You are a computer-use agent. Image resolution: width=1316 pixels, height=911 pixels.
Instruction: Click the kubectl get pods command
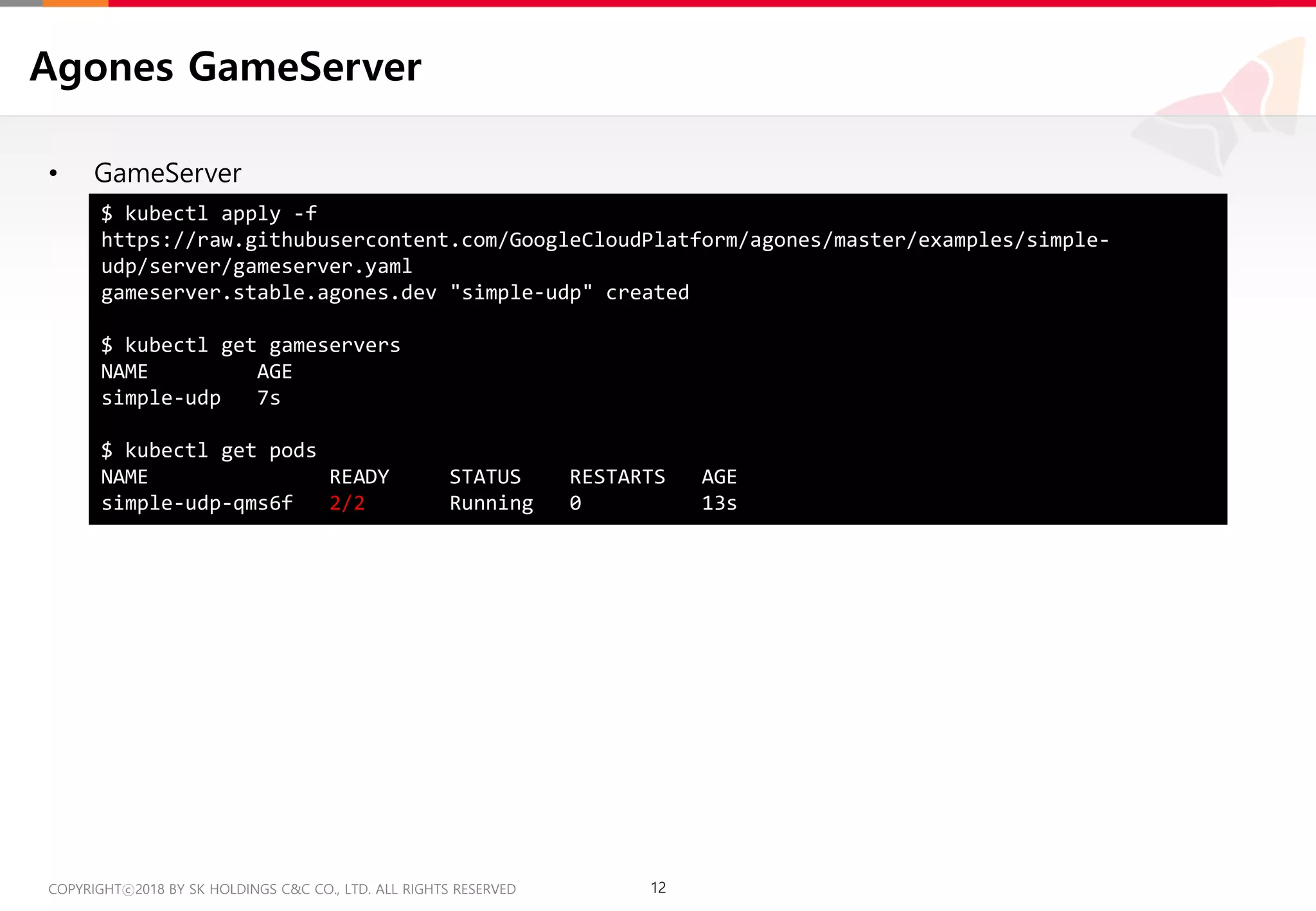click(x=209, y=450)
